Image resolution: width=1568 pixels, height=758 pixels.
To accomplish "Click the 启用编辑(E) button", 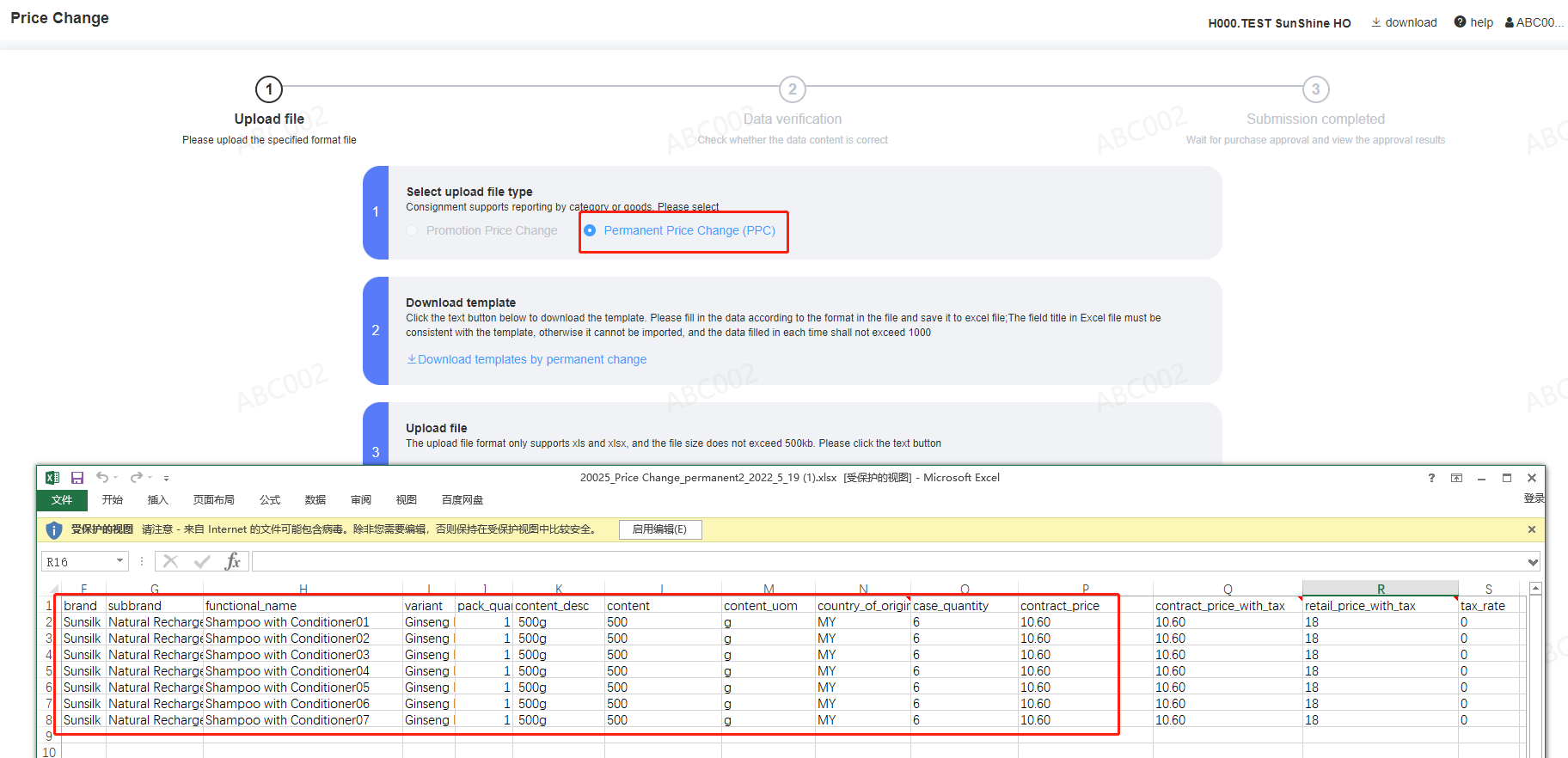I will tap(659, 529).
